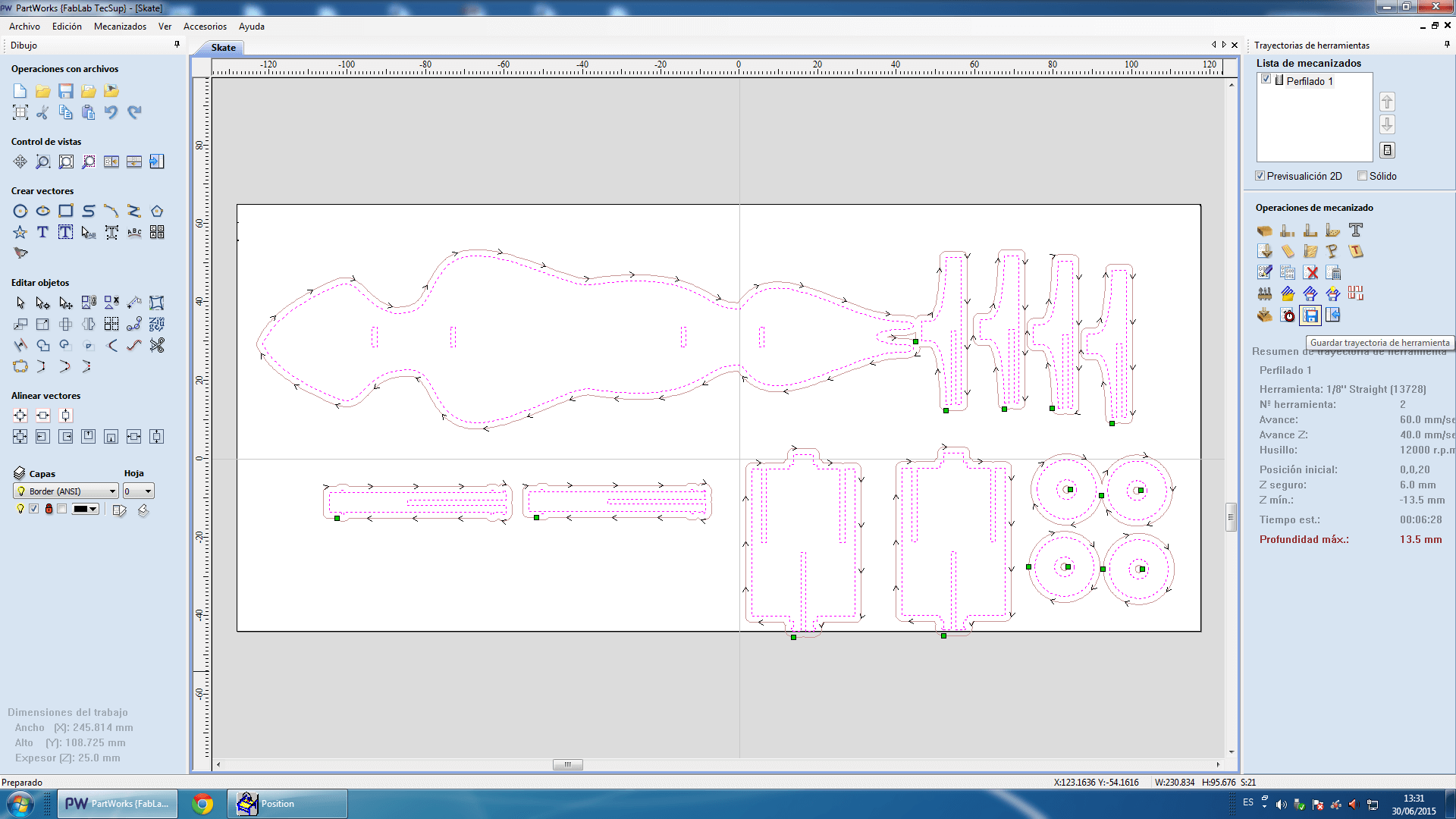The width and height of the screenshot is (1456, 819).
Task: Click the ES language indicator in taskbar
Action: coord(1248,802)
